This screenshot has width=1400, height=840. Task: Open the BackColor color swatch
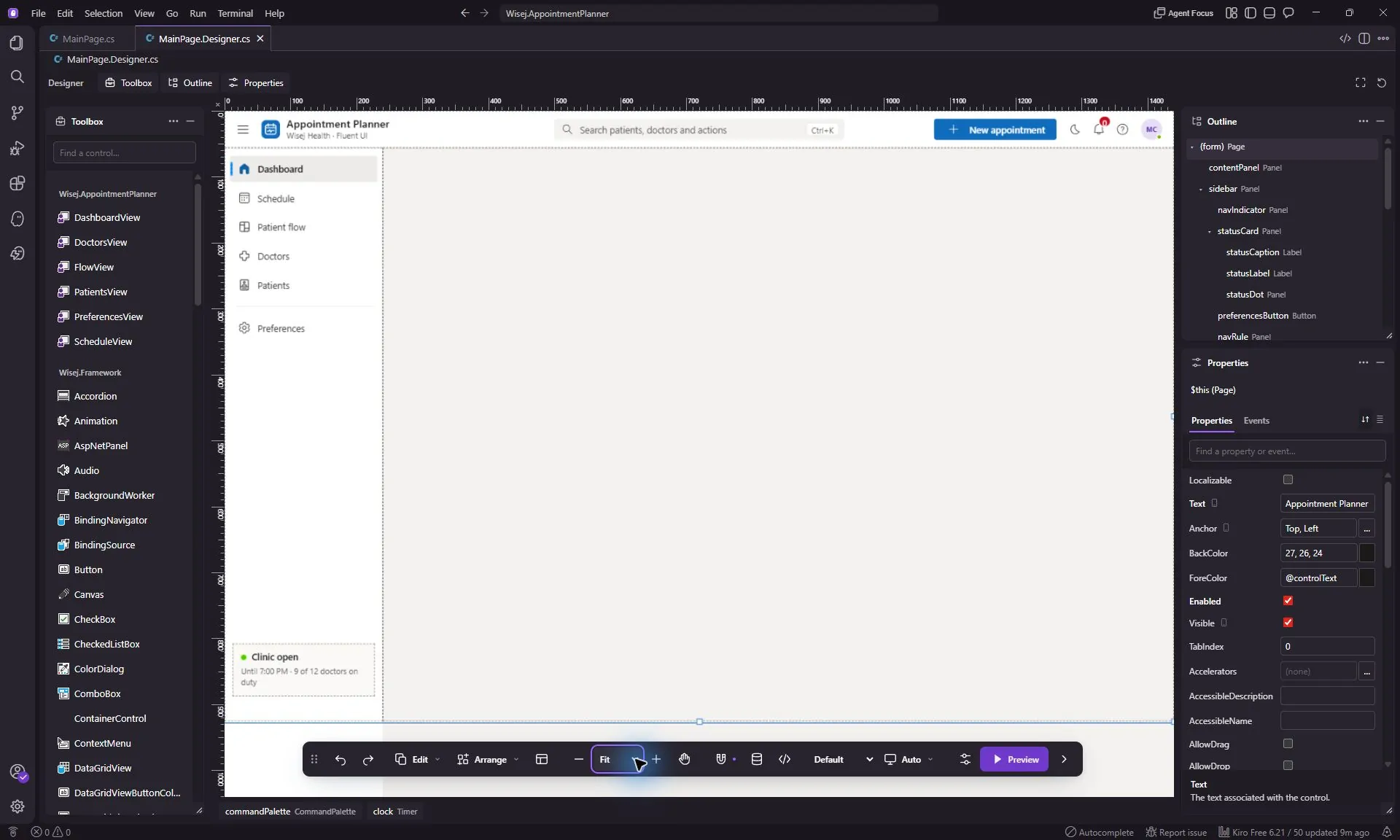(1366, 553)
